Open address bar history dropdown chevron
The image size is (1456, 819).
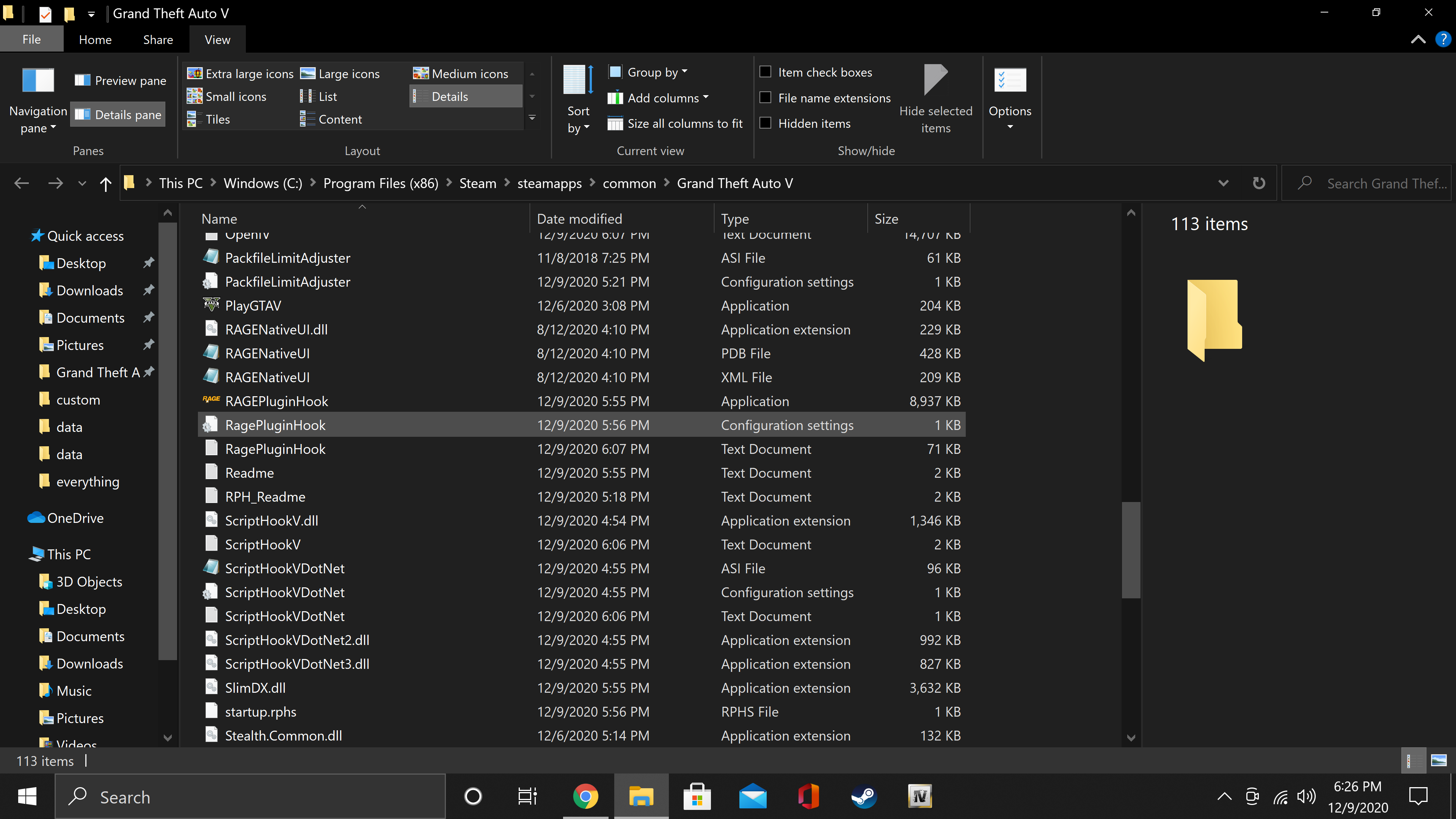point(1223,183)
